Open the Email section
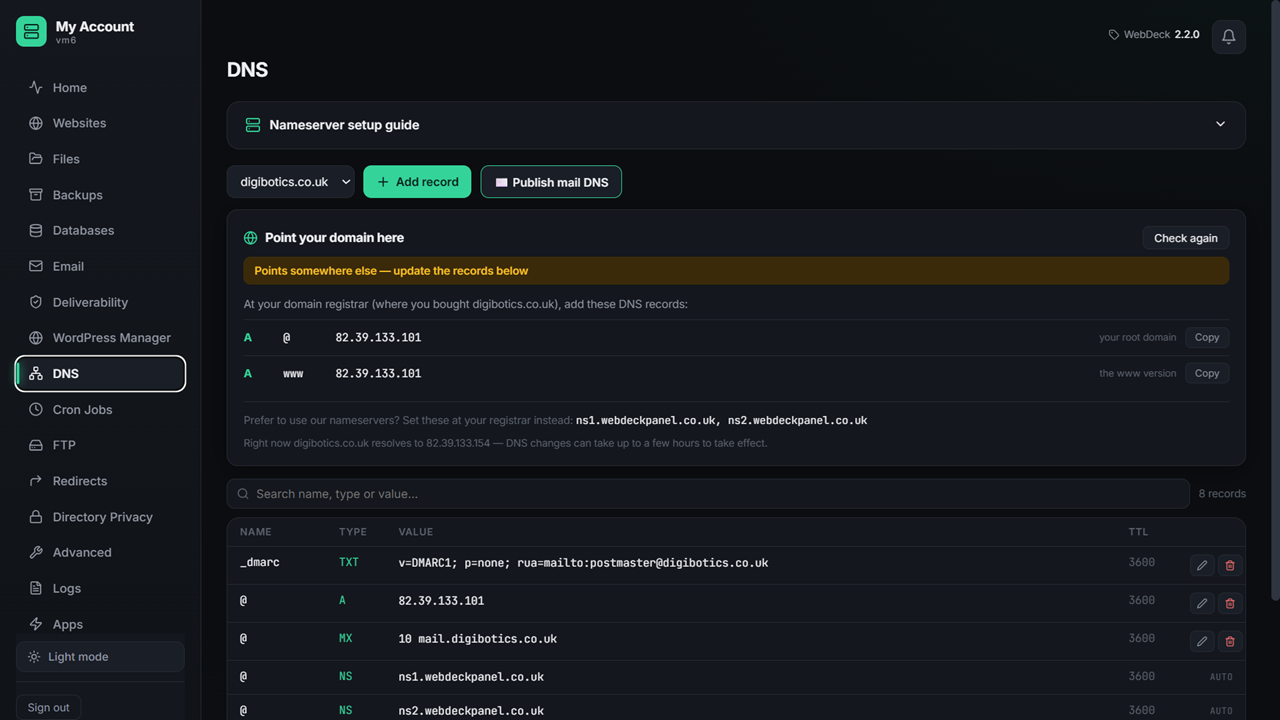1280x720 pixels. [x=100, y=266]
